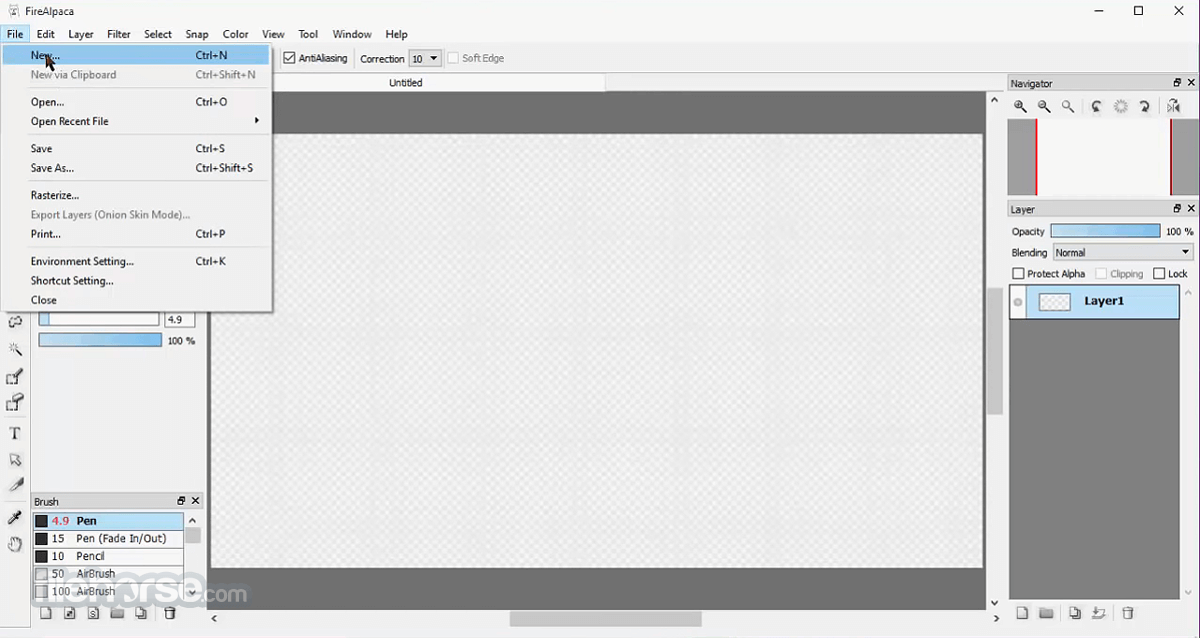
Task: Adjust the layer Opacity slider
Action: pyautogui.click(x=1105, y=231)
